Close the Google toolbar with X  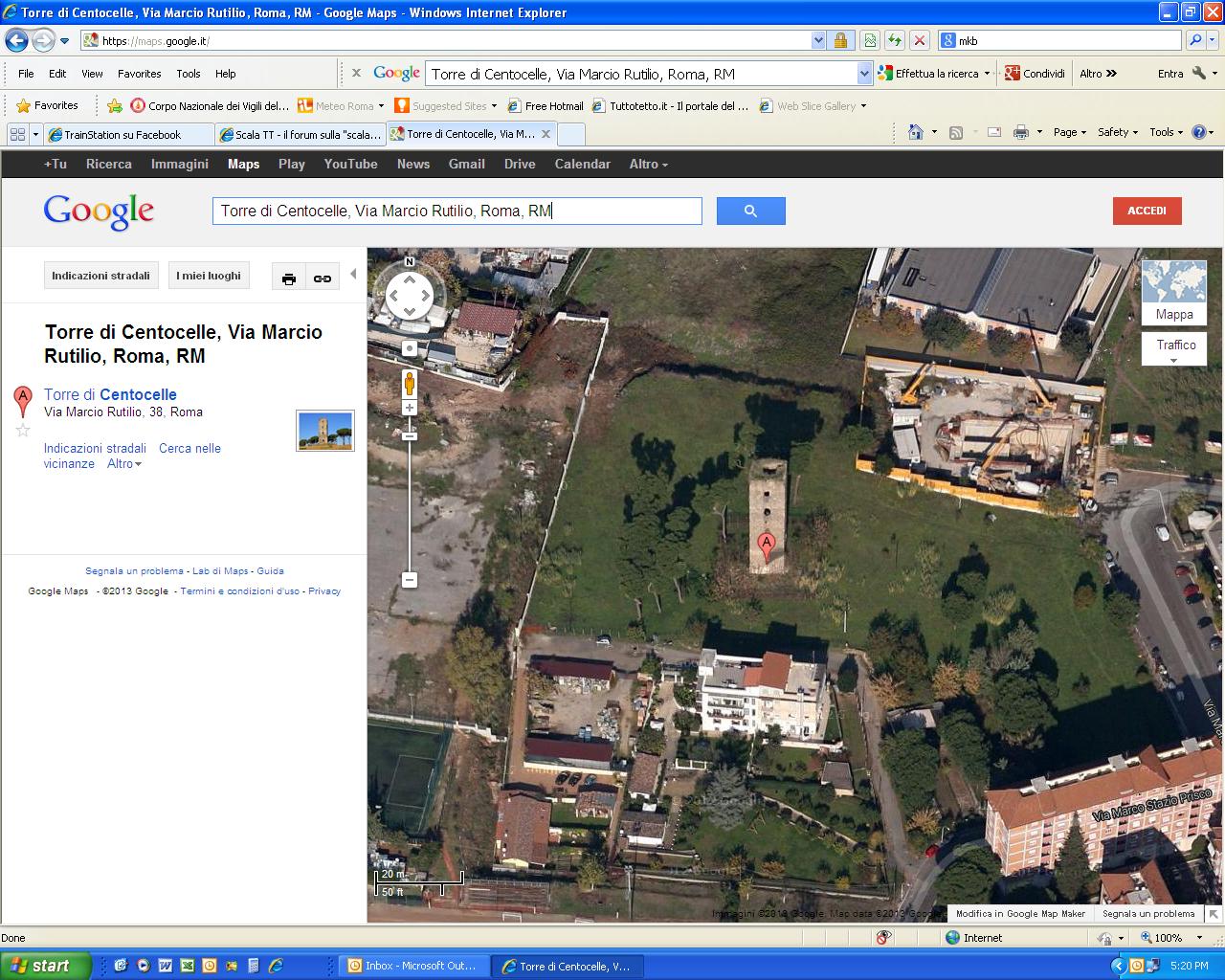click(356, 73)
